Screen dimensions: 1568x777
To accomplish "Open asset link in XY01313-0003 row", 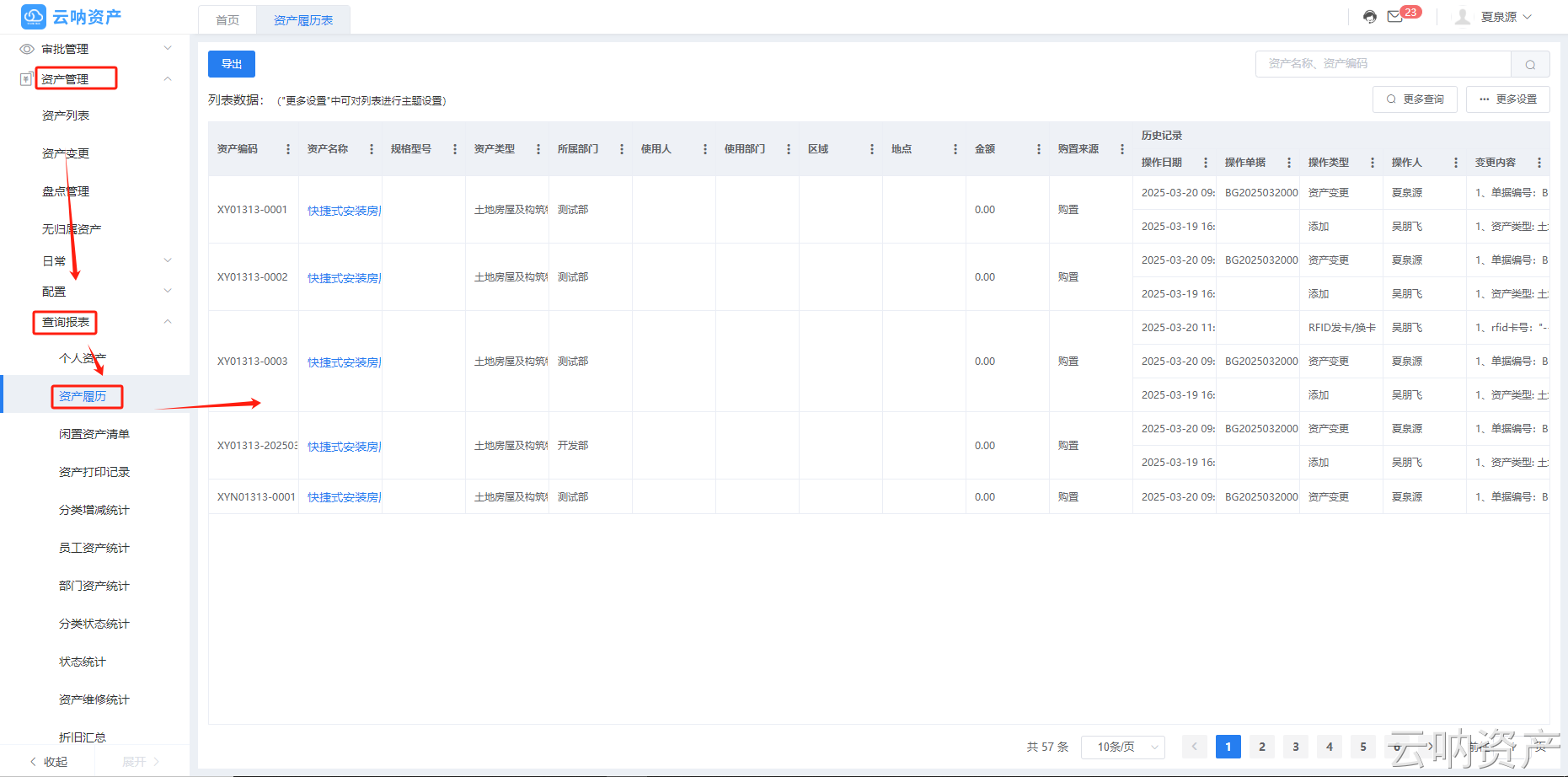I will [x=345, y=362].
